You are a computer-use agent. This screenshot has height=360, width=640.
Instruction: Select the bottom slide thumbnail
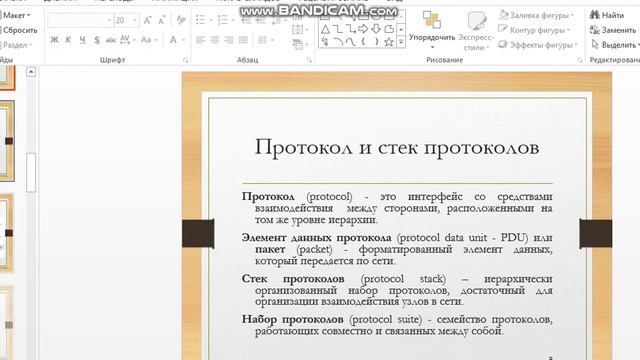pyautogui.click(x=7, y=323)
